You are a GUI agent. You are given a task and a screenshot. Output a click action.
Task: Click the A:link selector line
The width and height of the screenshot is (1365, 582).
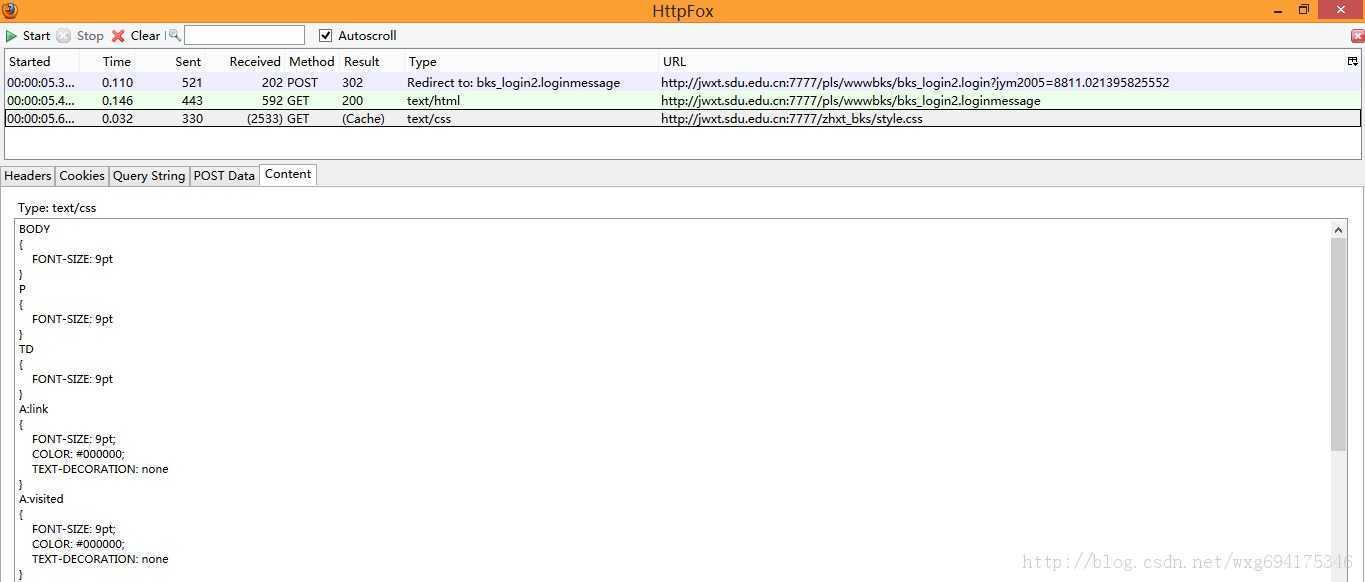coord(34,409)
